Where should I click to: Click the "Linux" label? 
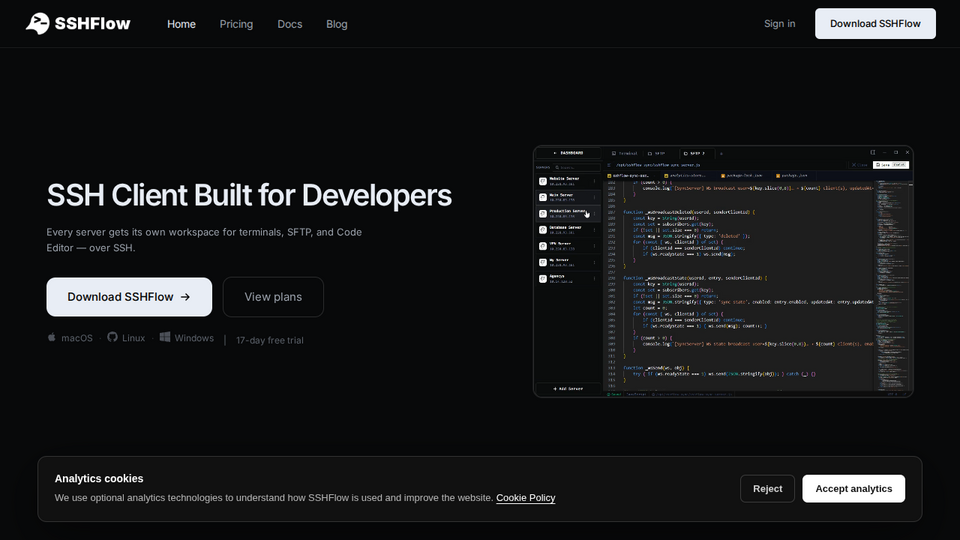[x=133, y=338]
